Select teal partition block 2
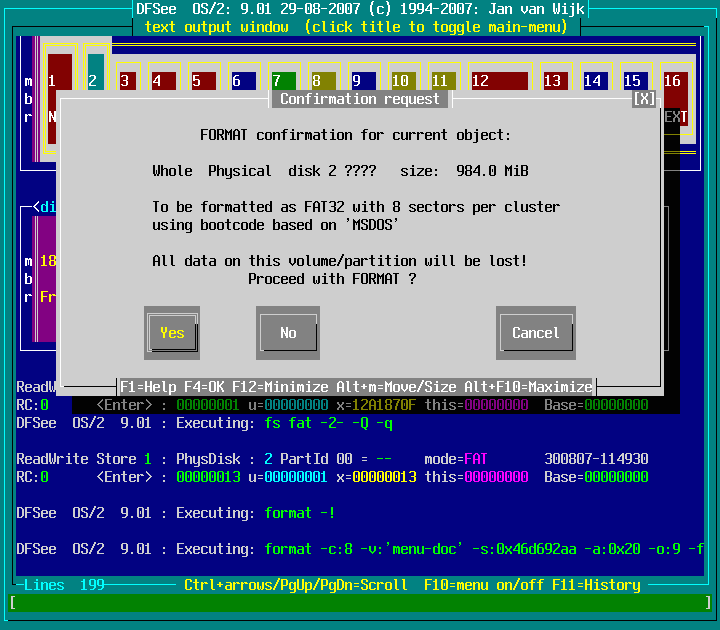The height and width of the screenshot is (630, 720). point(95,80)
